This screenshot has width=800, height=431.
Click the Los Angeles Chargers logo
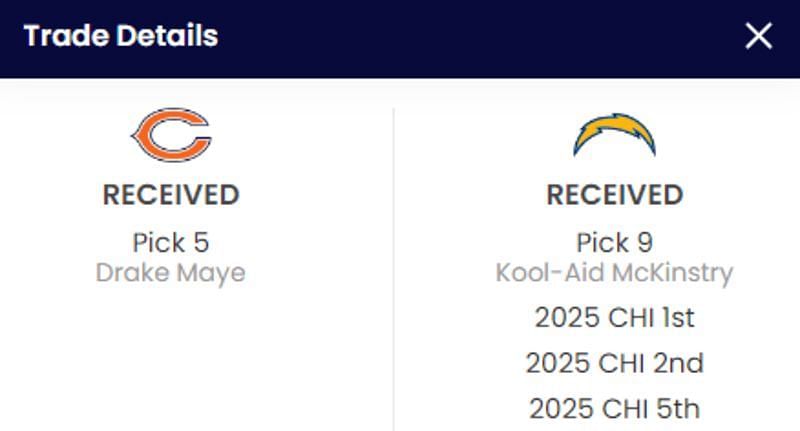614,135
